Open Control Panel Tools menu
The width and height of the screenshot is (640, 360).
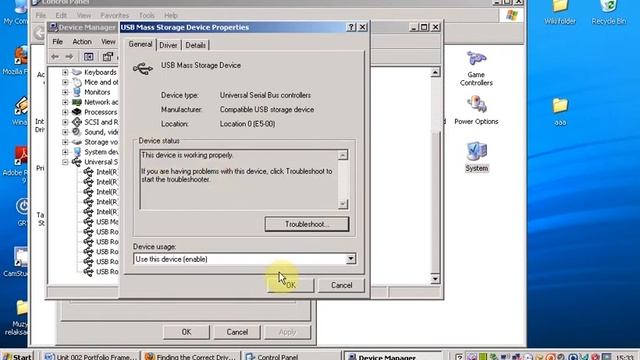[x=147, y=16]
